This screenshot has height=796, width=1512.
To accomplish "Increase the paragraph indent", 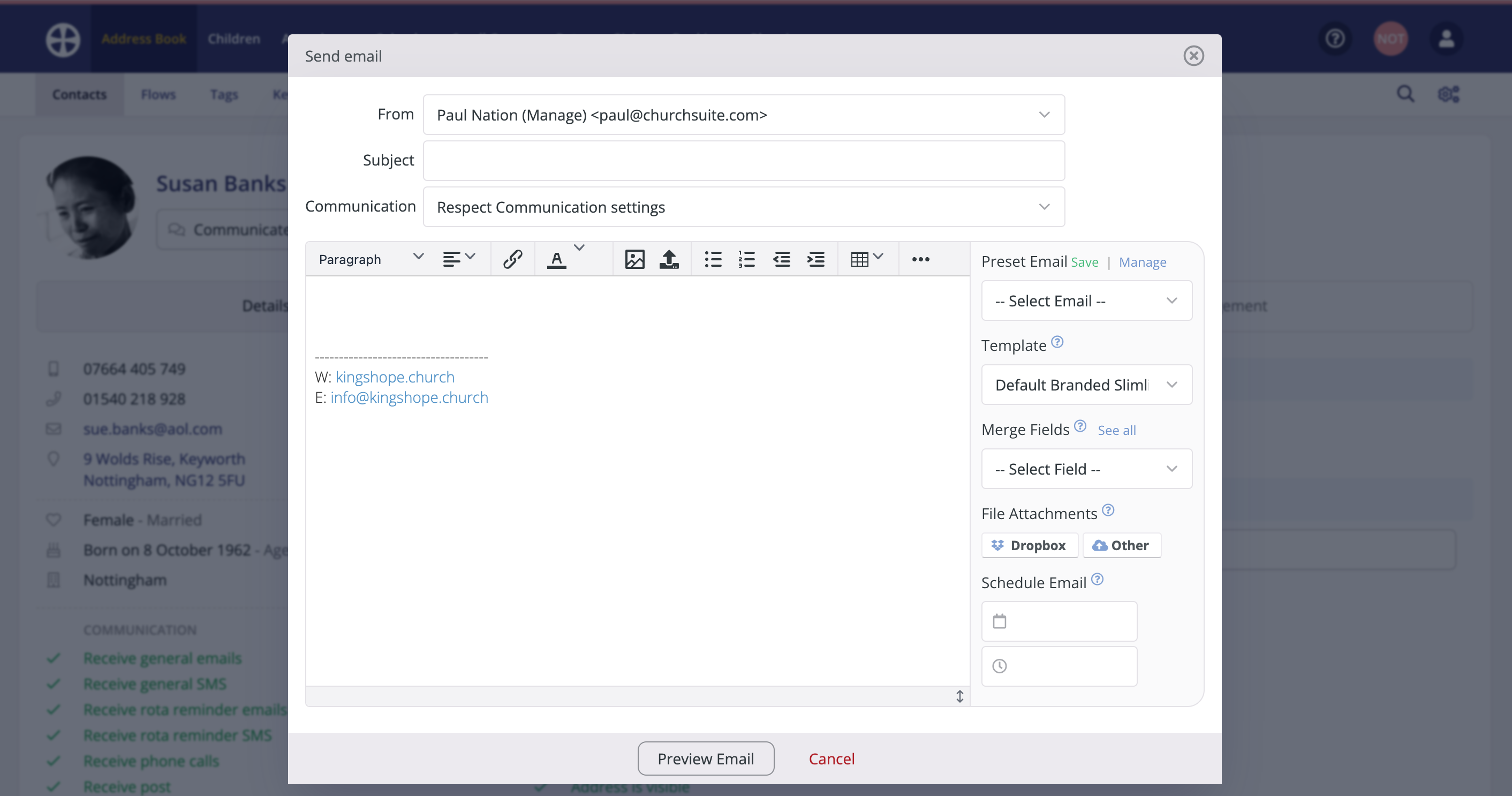I will point(816,258).
